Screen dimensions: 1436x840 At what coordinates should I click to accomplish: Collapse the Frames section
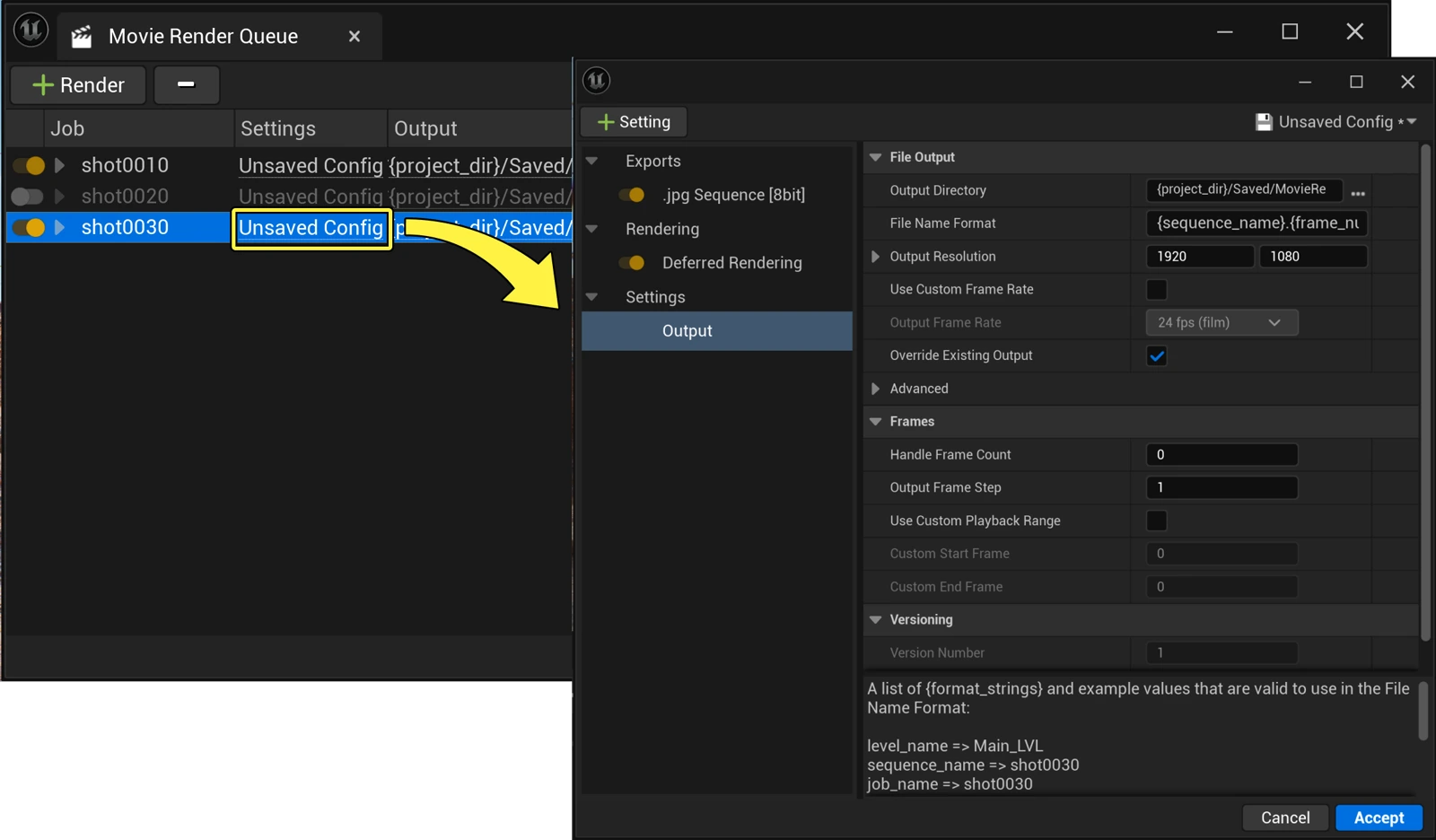pyautogui.click(x=876, y=422)
